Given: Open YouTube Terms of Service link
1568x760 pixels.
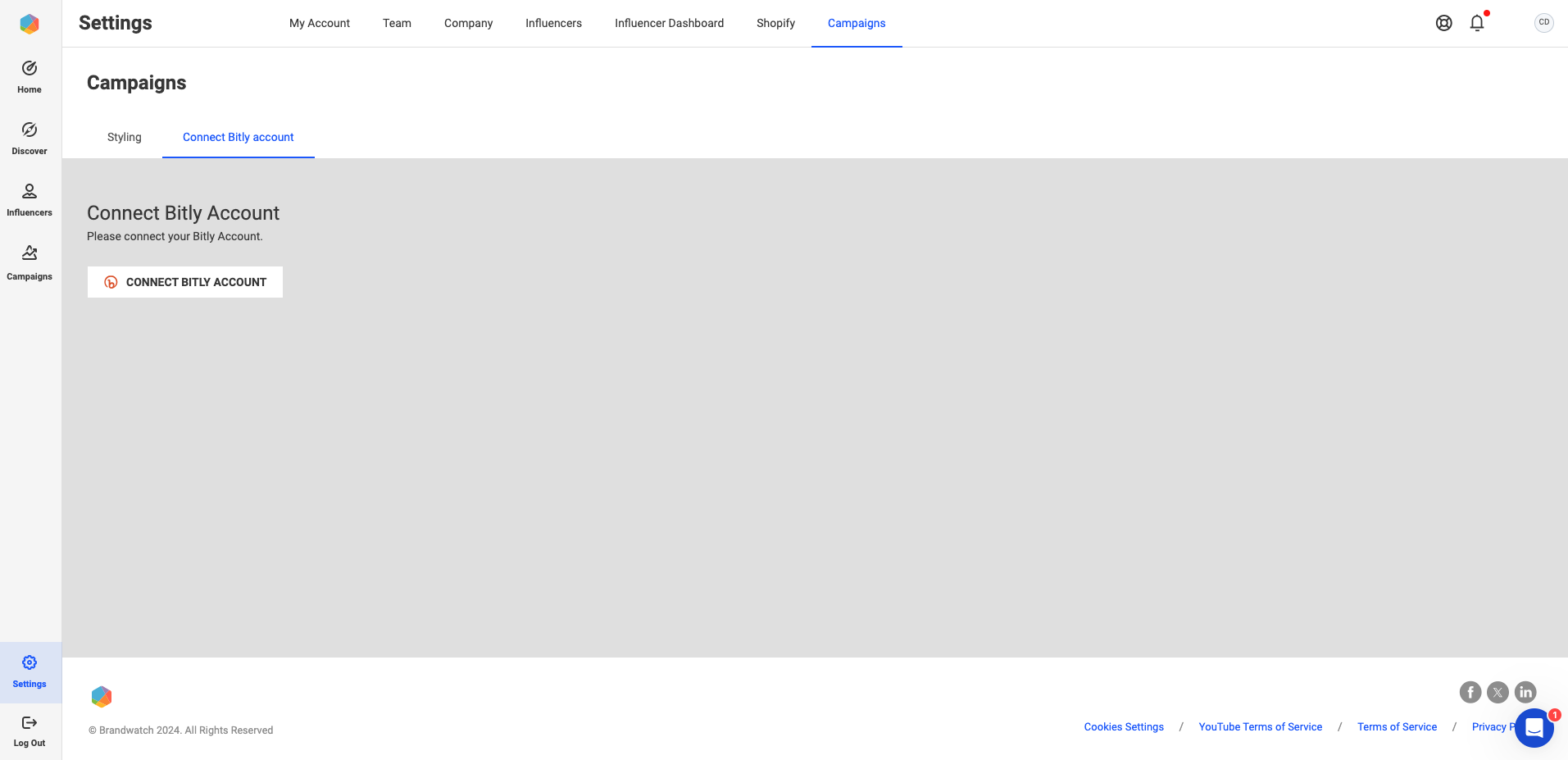Looking at the screenshot, I should 1260,727.
